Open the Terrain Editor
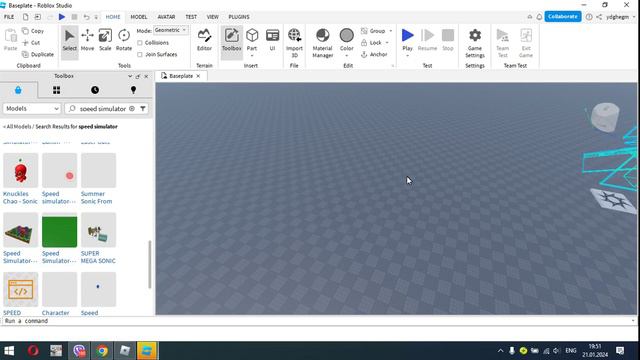 click(x=204, y=41)
